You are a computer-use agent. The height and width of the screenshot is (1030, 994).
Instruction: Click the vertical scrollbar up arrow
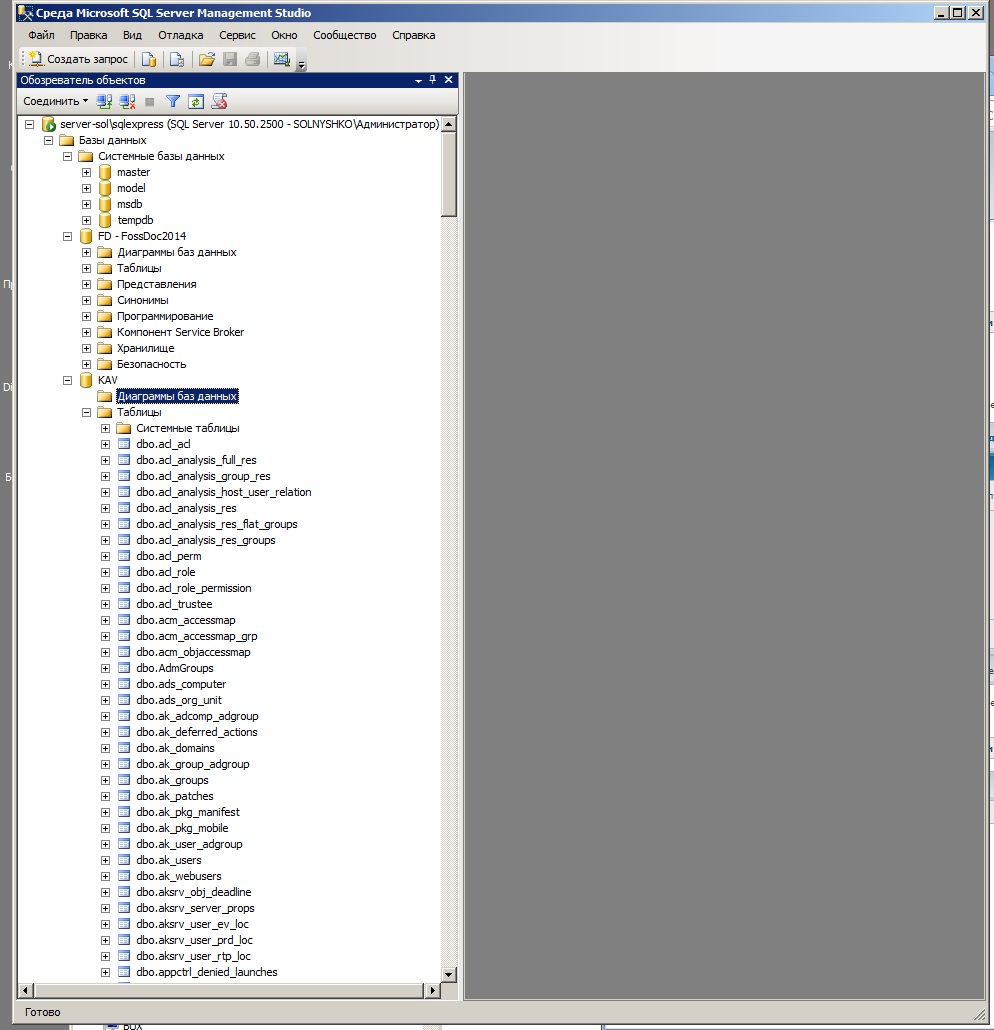pyautogui.click(x=449, y=124)
